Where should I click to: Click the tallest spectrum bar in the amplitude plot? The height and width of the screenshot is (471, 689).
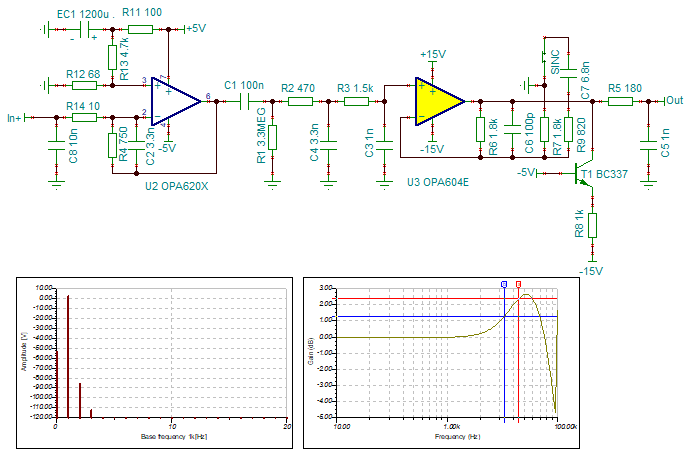tap(68, 357)
